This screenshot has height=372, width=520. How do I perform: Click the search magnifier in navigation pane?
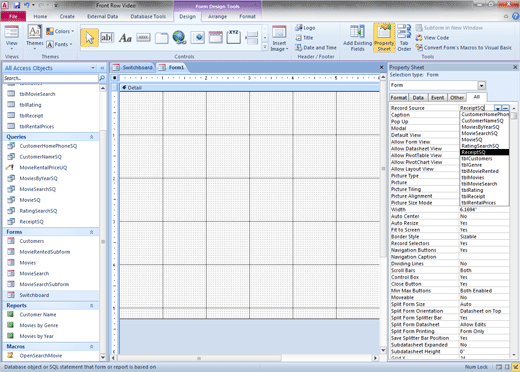(x=102, y=78)
